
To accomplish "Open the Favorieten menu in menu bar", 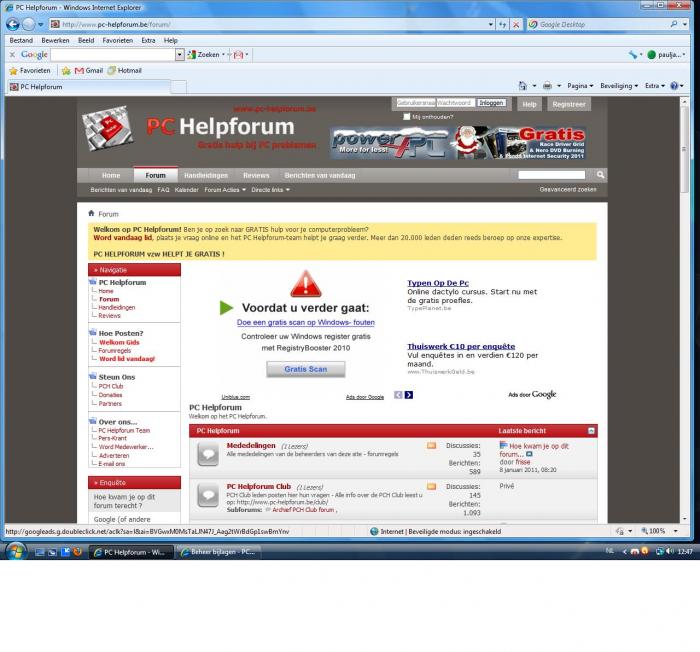I will click(117, 40).
